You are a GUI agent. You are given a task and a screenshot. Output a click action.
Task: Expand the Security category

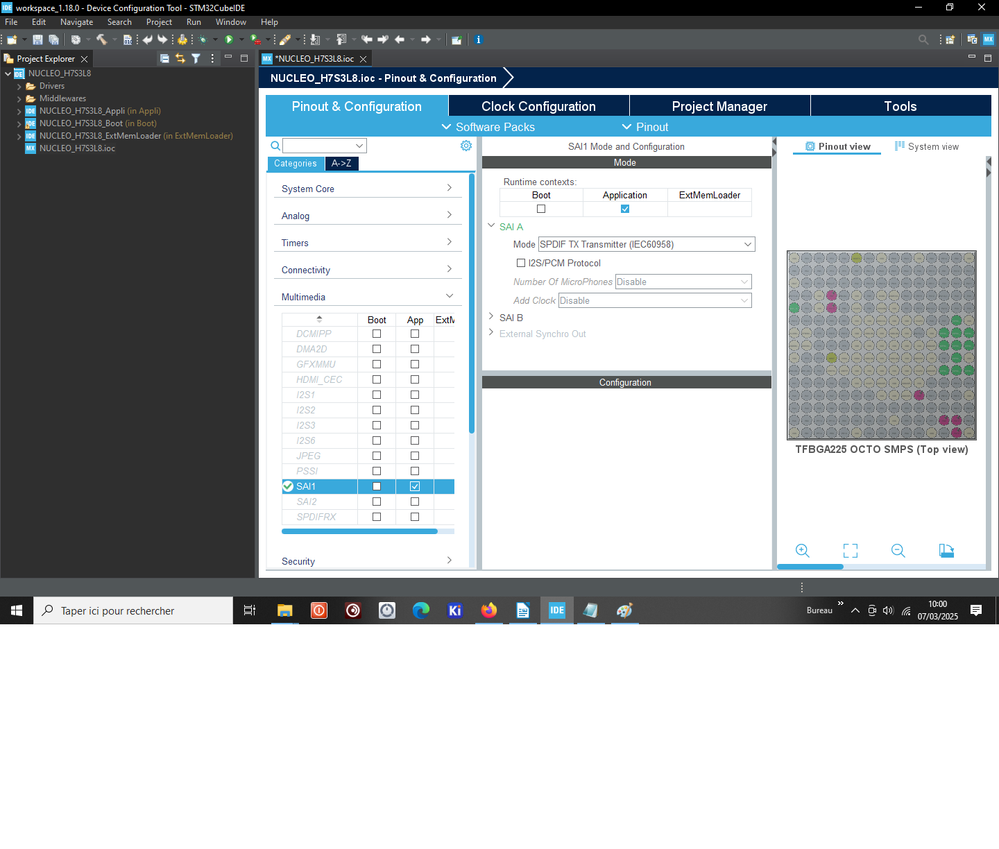[367, 561]
